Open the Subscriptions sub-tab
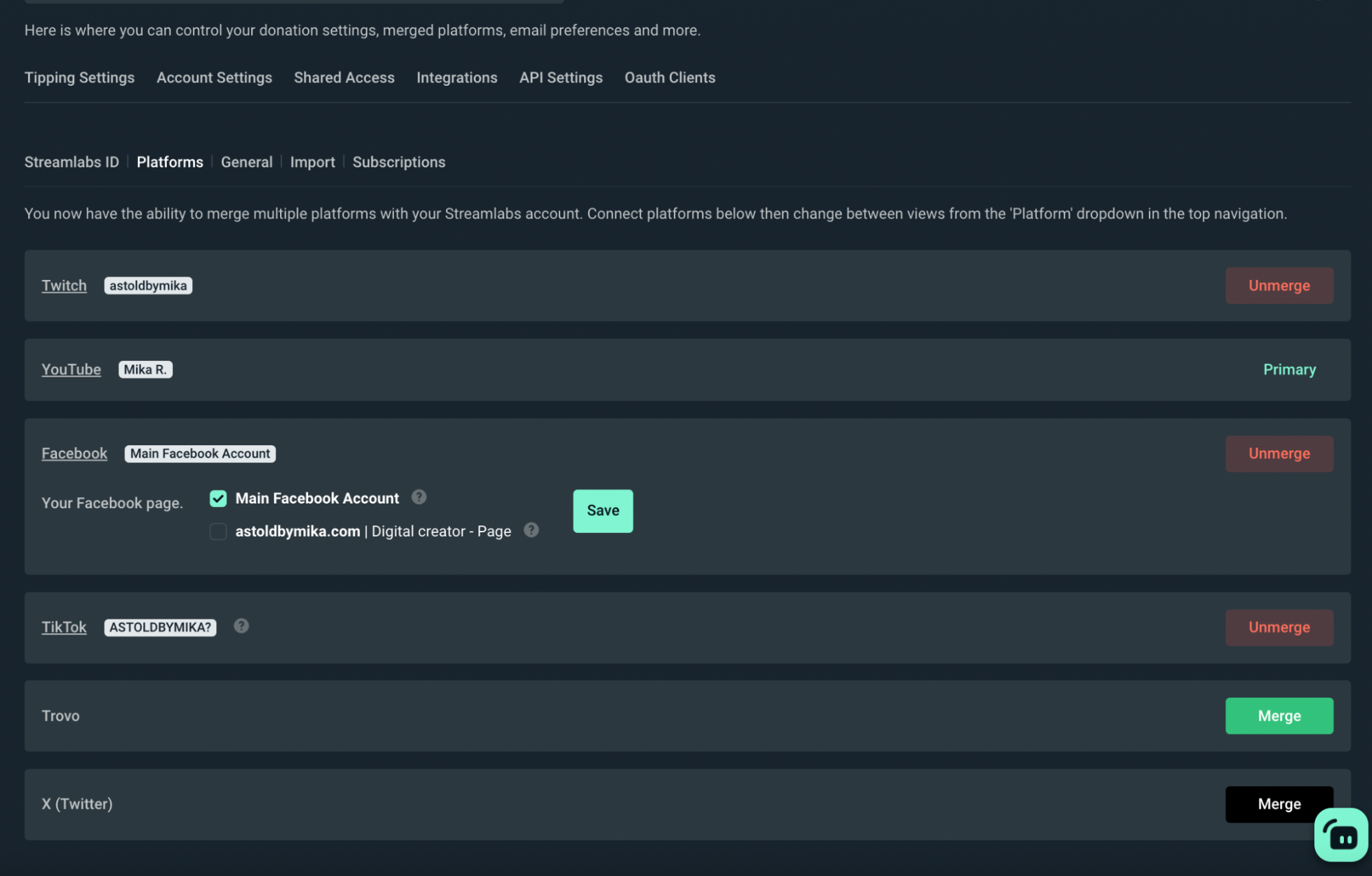1372x876 pixels. 399,162
